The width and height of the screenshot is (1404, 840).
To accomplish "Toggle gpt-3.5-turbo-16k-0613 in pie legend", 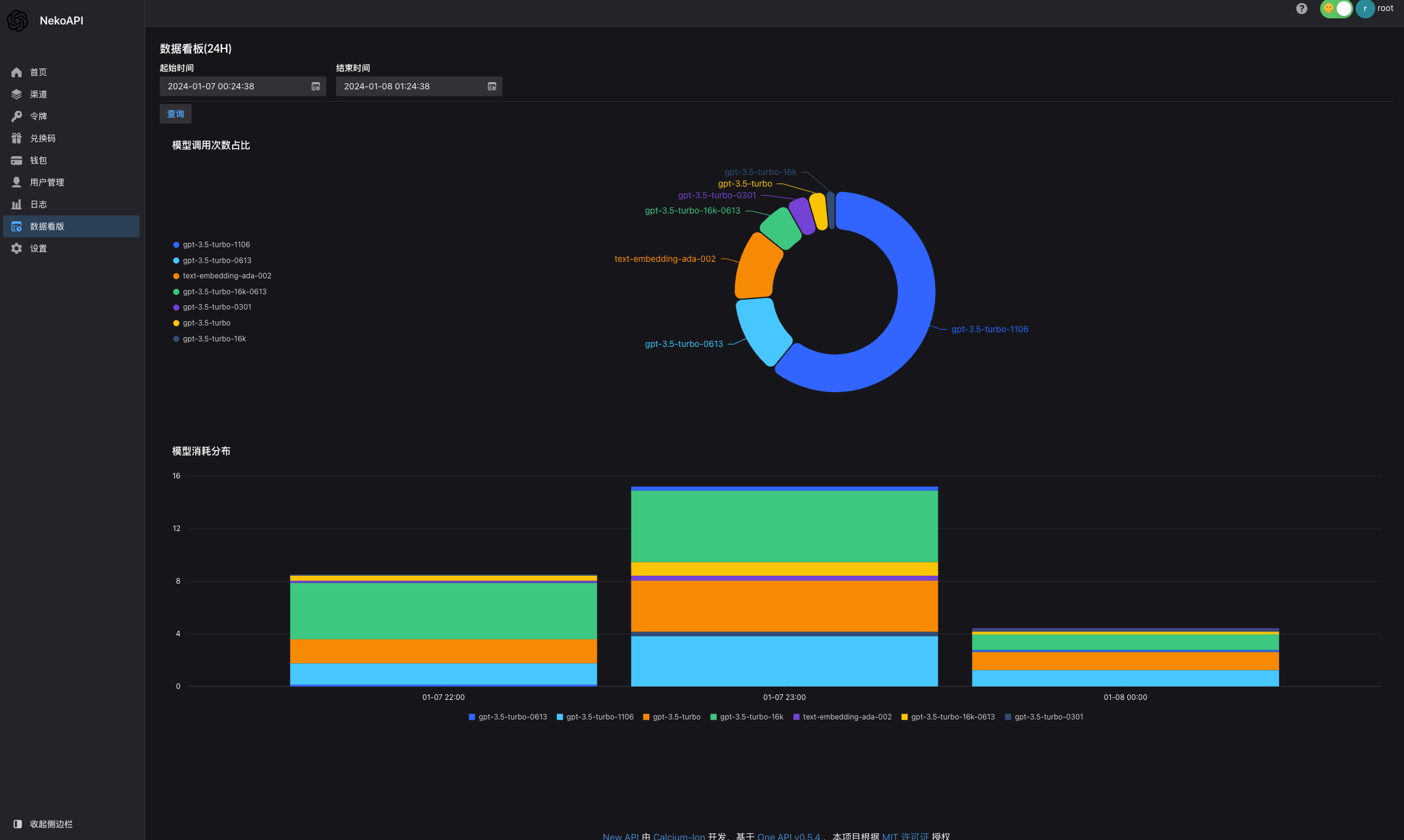I will click(220, 292).
